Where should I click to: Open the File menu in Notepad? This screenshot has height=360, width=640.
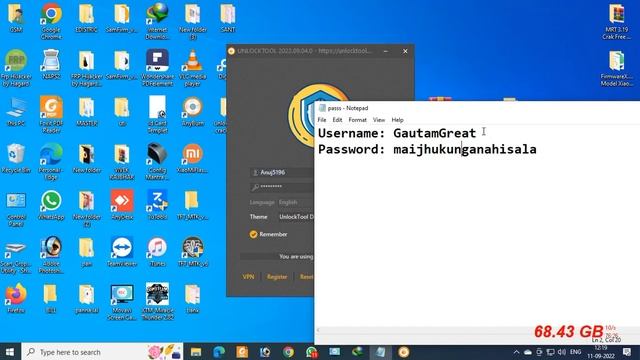(x=322, y=120)
